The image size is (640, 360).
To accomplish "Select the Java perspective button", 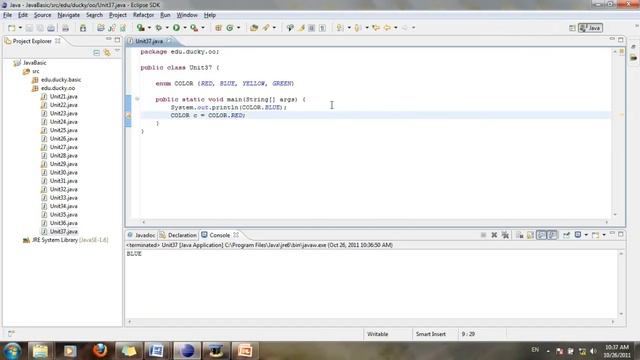I will tap(590, 28).
